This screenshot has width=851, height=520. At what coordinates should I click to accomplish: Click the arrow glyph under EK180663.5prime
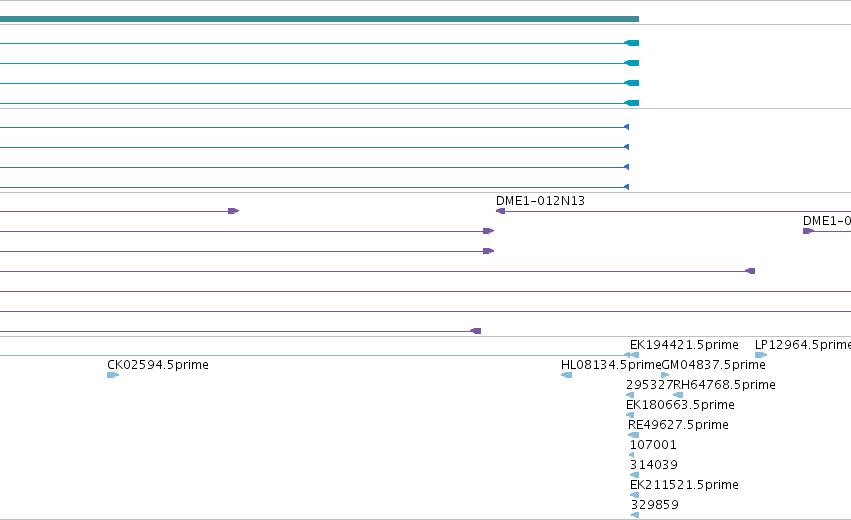pos(630,415)
